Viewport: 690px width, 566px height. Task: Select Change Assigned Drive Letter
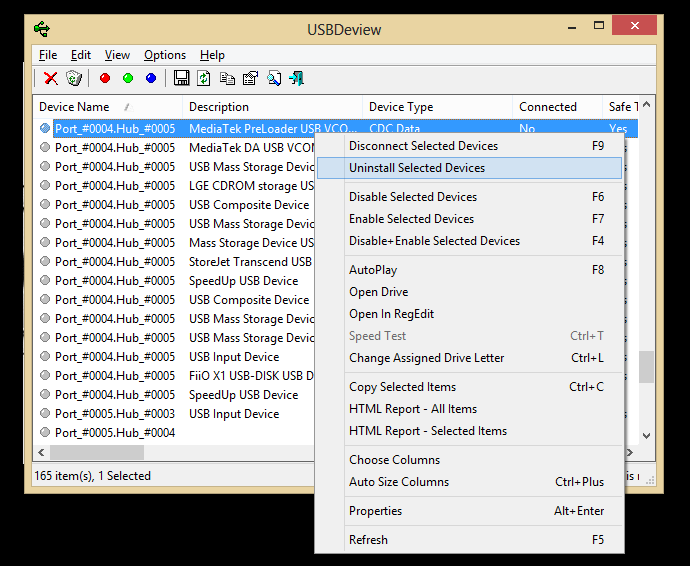click(469, 358)
